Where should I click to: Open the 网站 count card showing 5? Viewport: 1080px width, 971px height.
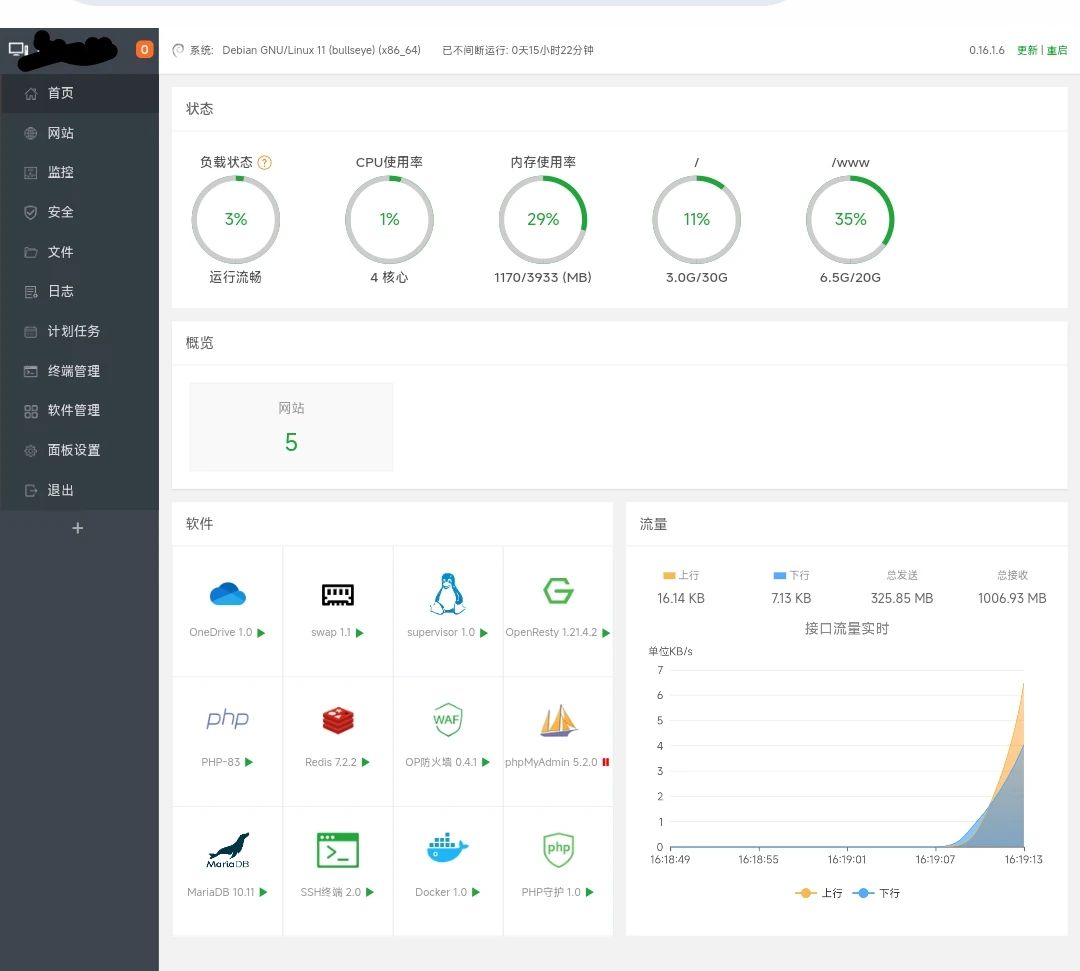tap(291, 427)
